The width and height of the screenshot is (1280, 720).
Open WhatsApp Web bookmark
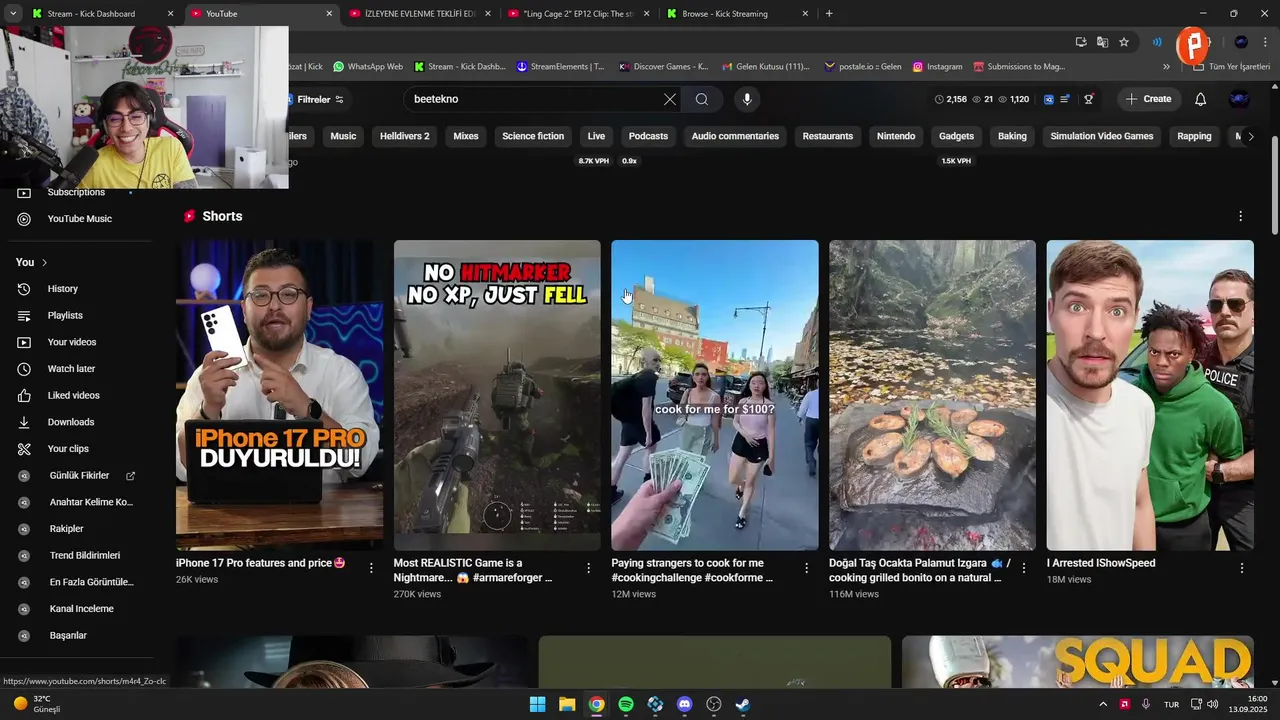click(x=367, y=67)
